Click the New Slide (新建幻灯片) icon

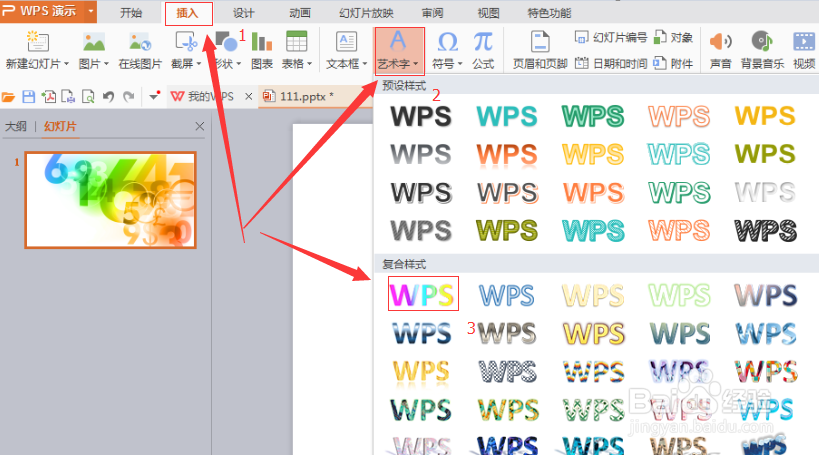point(38,41)
